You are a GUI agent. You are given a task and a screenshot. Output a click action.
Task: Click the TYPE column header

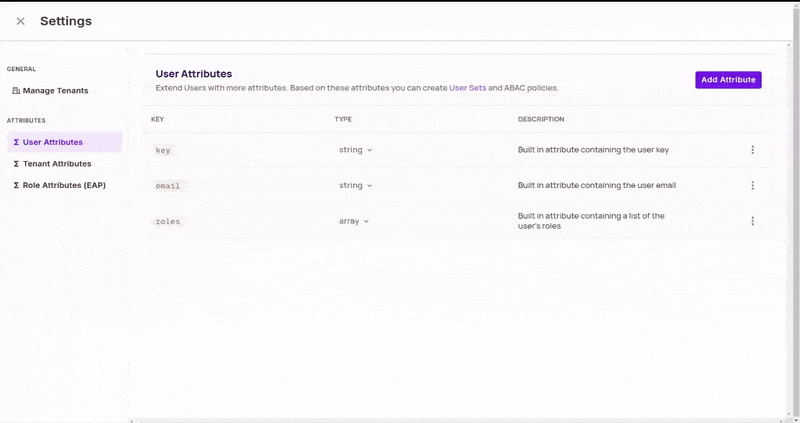(x=343, y=119)
